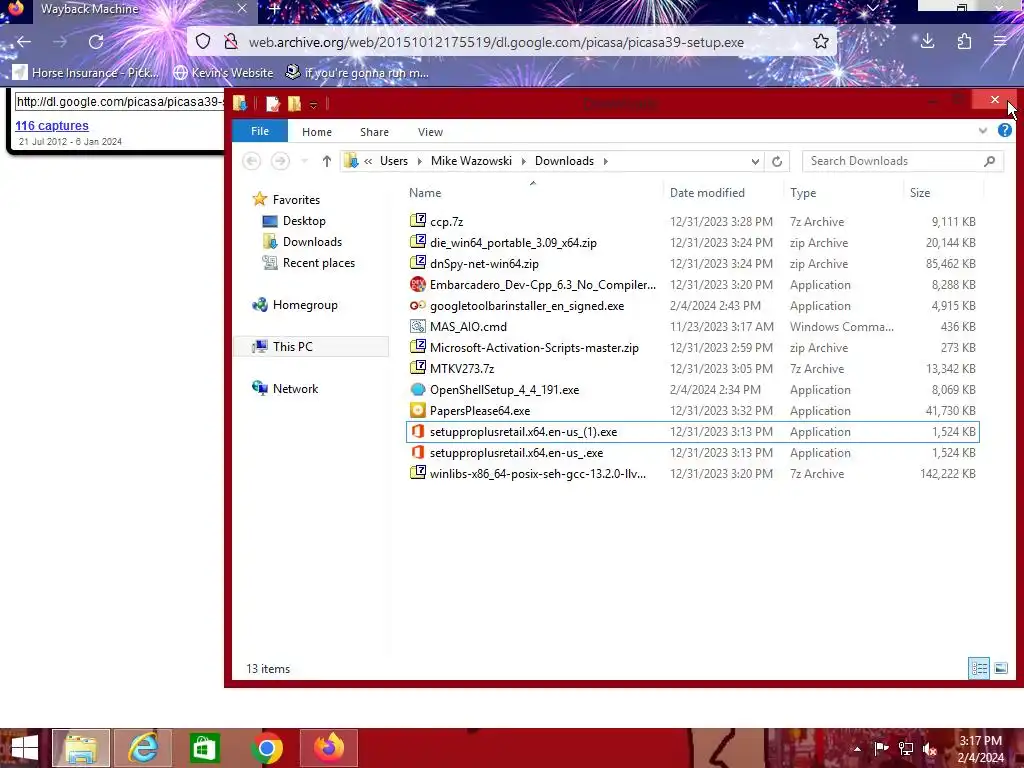Open Firefox tracking protection shield

203,42
